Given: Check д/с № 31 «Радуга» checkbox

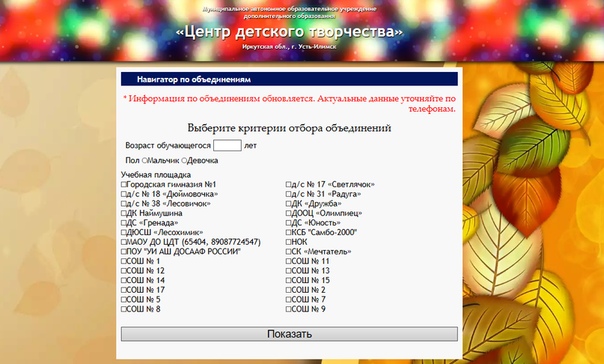Looking at the screenshot, I should pyautogui.click(x=288, y=194).
